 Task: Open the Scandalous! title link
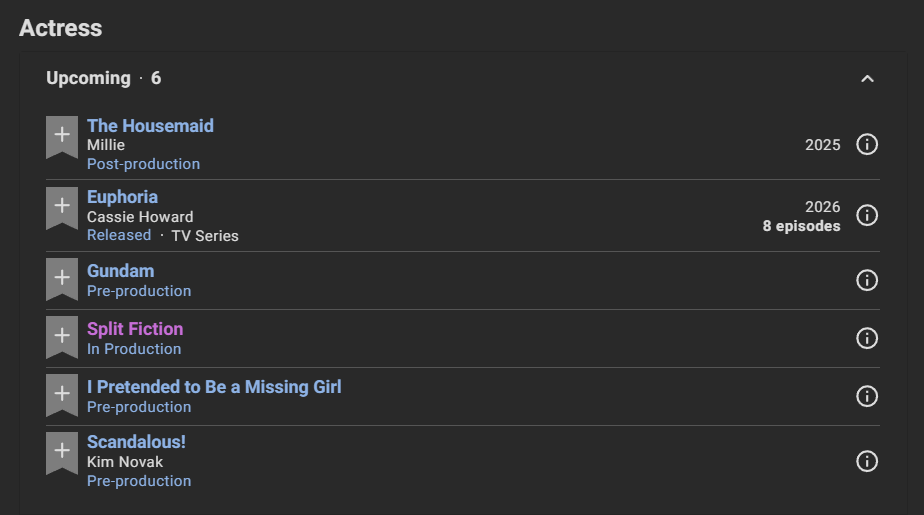pos(136,442)
